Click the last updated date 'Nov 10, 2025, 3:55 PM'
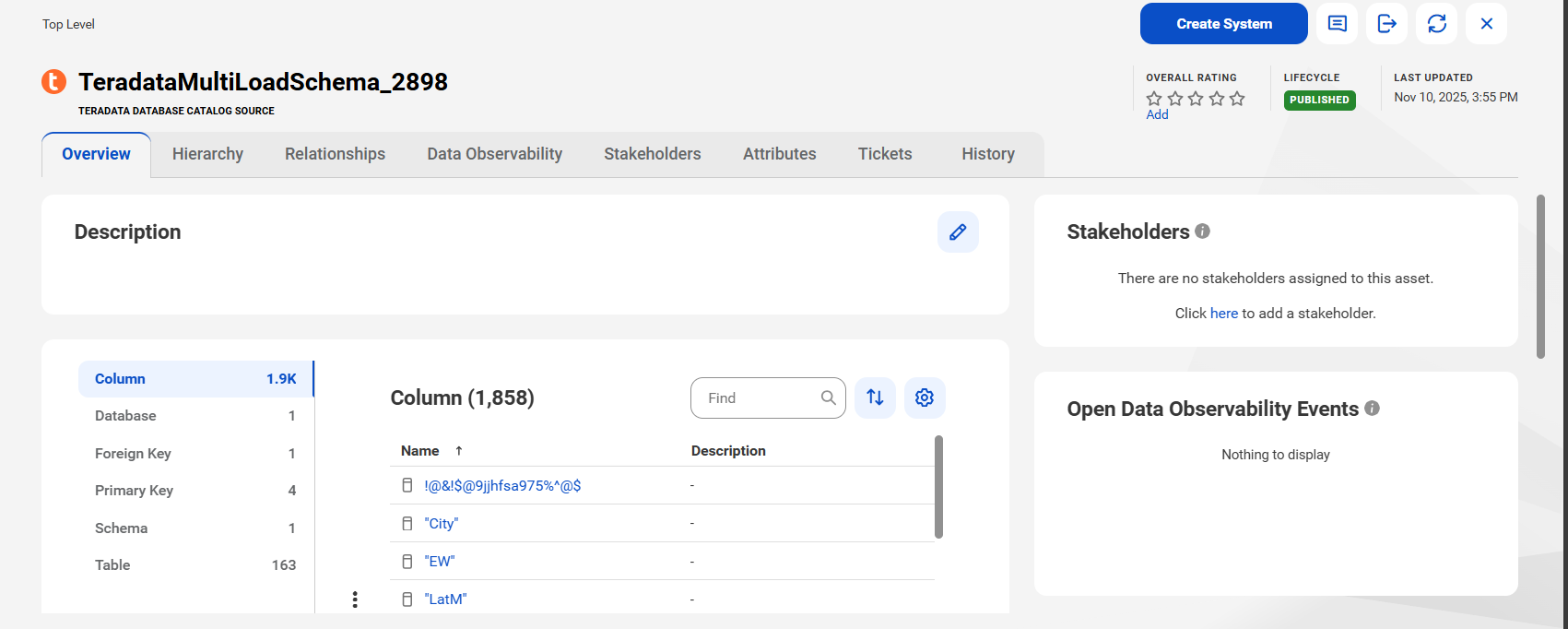The width and height of the screenshot is (1568, 629). 1456,97
